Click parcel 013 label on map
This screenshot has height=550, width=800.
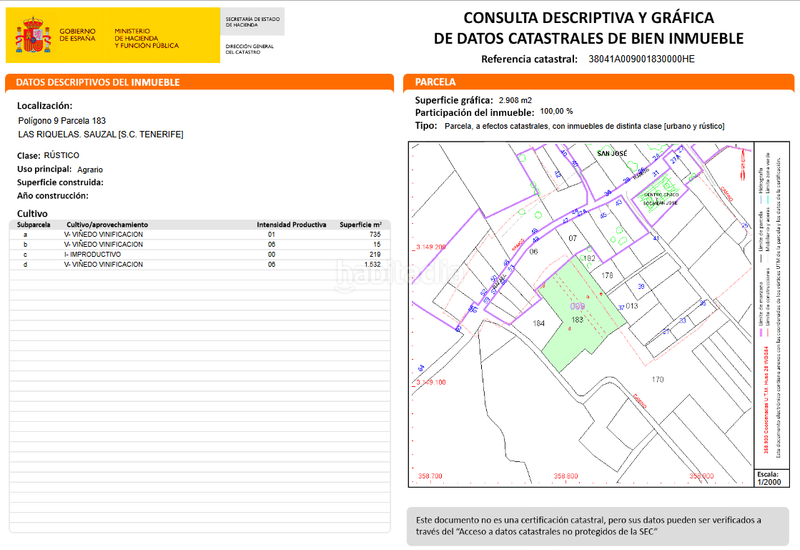coord(631,306)
